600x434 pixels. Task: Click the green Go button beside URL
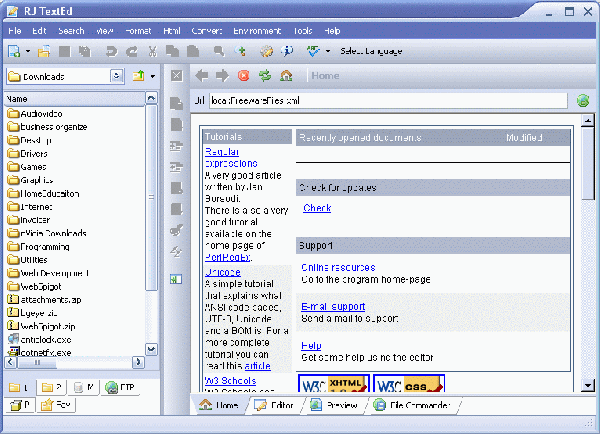click(583, 101)
